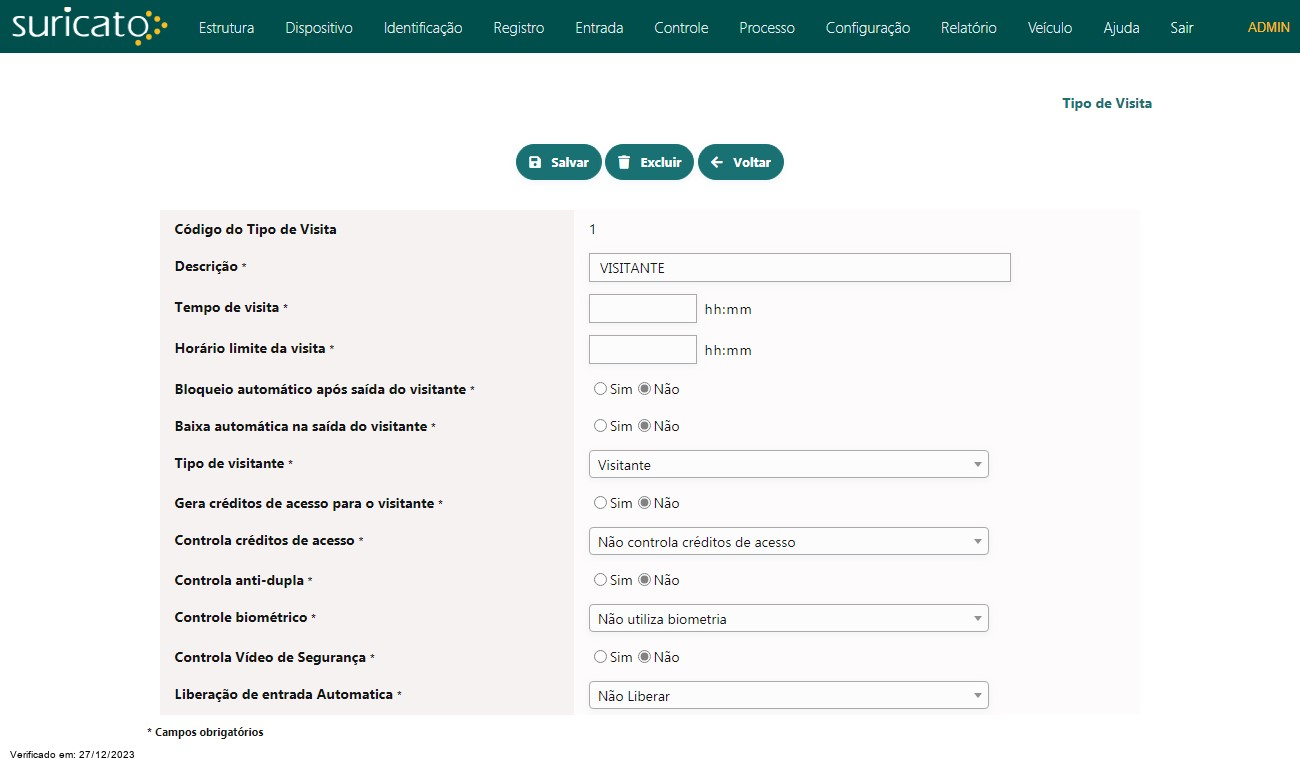Open the Configuração menu
This screenshot has width=1300, height=769.
(868, 28)
